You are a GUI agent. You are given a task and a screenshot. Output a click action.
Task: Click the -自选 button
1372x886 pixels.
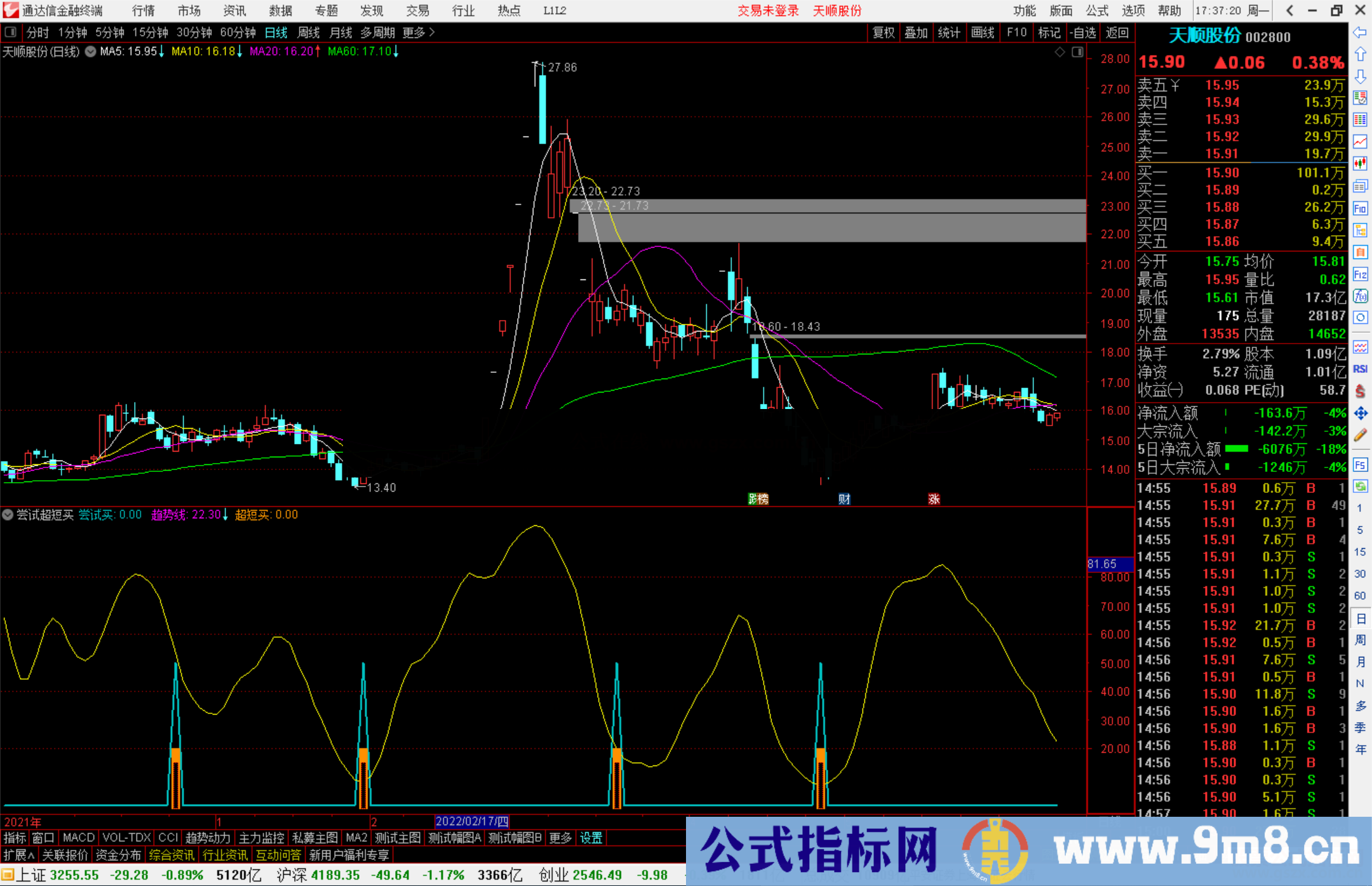tap(1083, 32)
